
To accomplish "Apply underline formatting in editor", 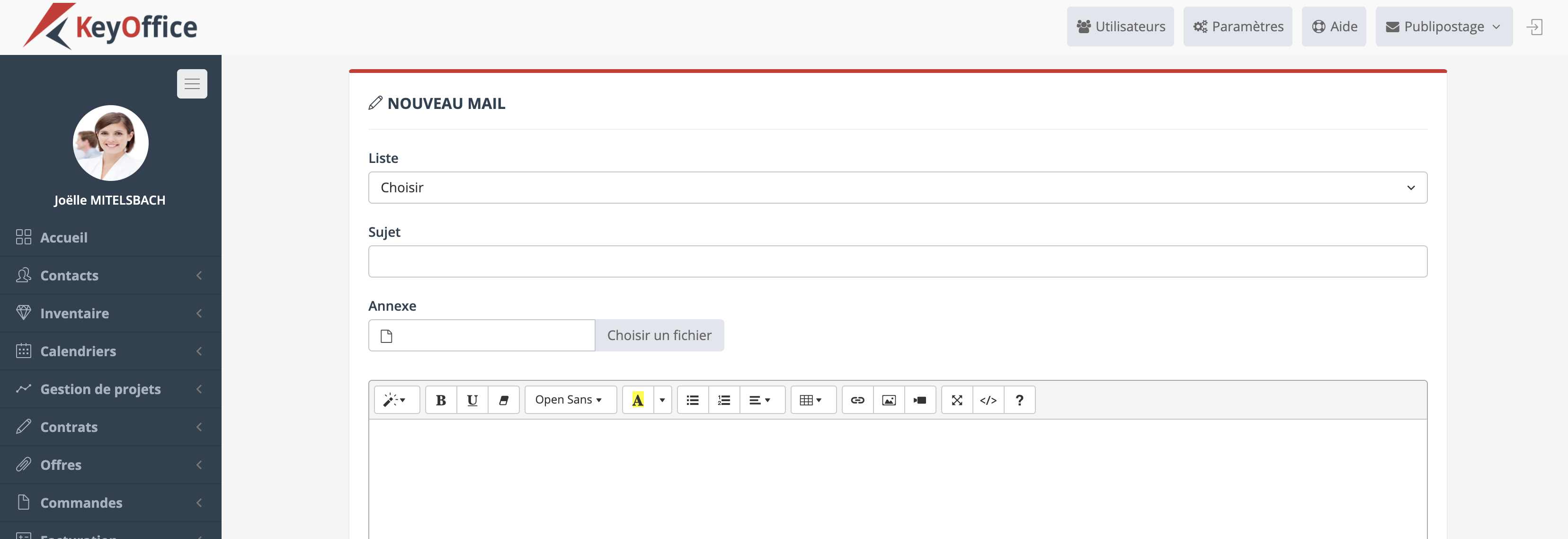I will tap(472, 400).
